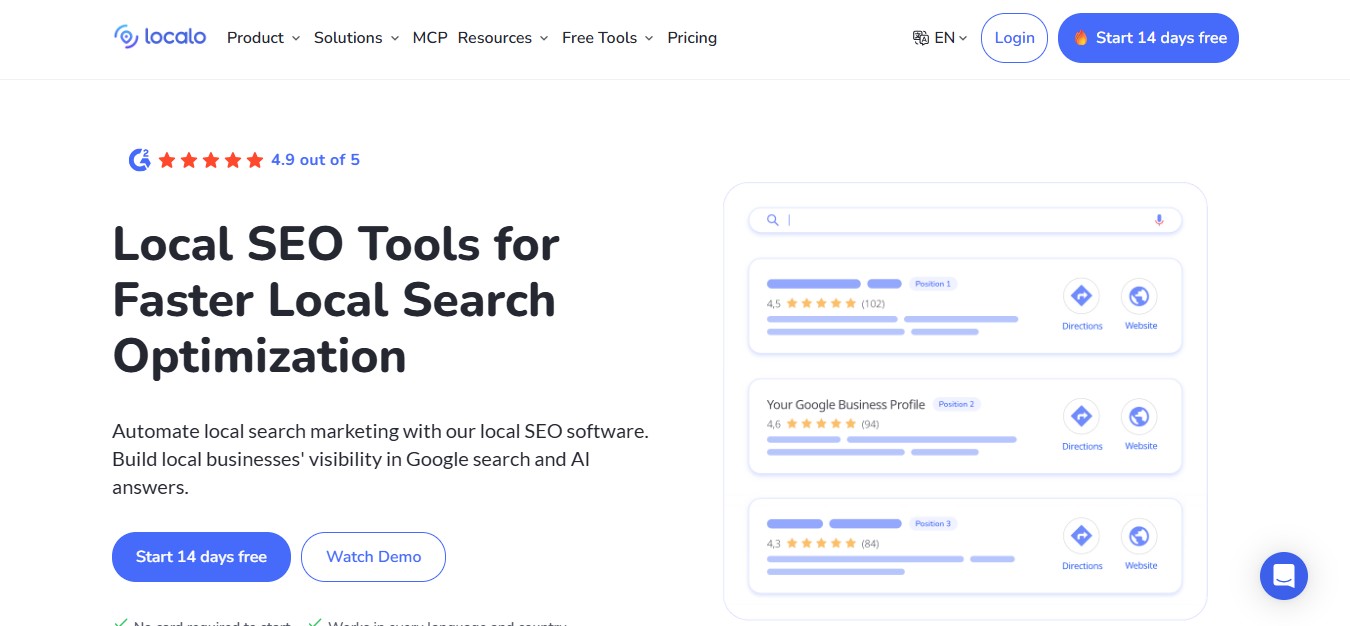Click Your Google Business Profile title

click(846, 404)
